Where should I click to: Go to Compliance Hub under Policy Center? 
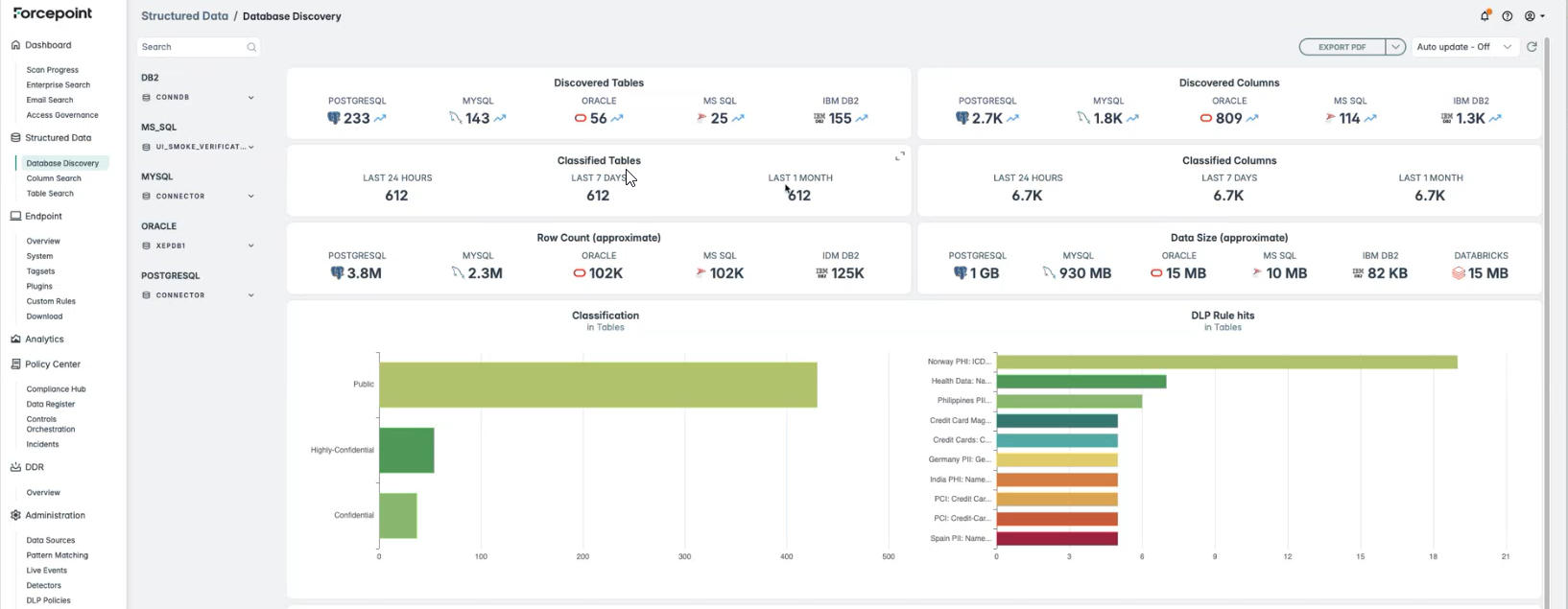coord(56,389)
